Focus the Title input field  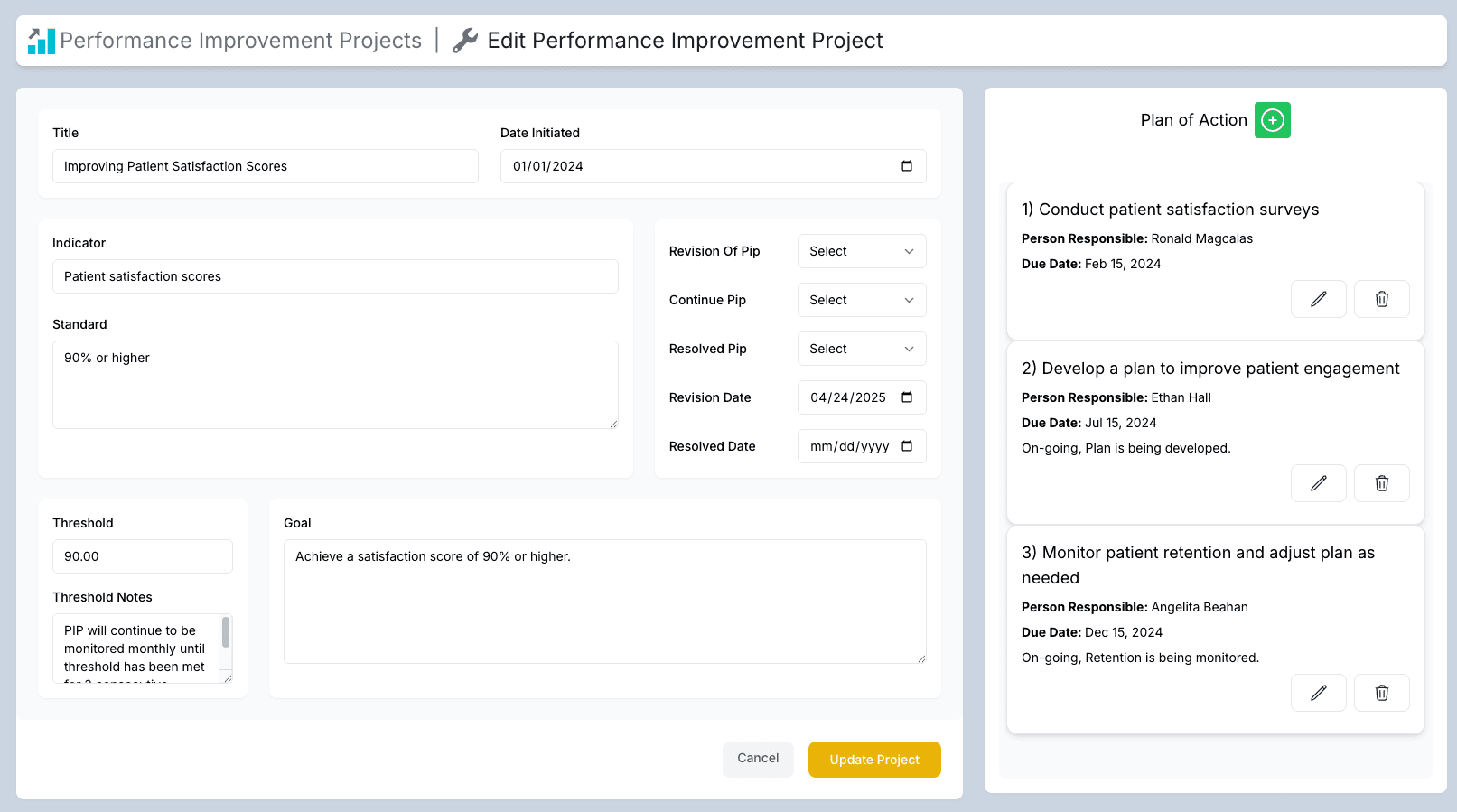265,166
